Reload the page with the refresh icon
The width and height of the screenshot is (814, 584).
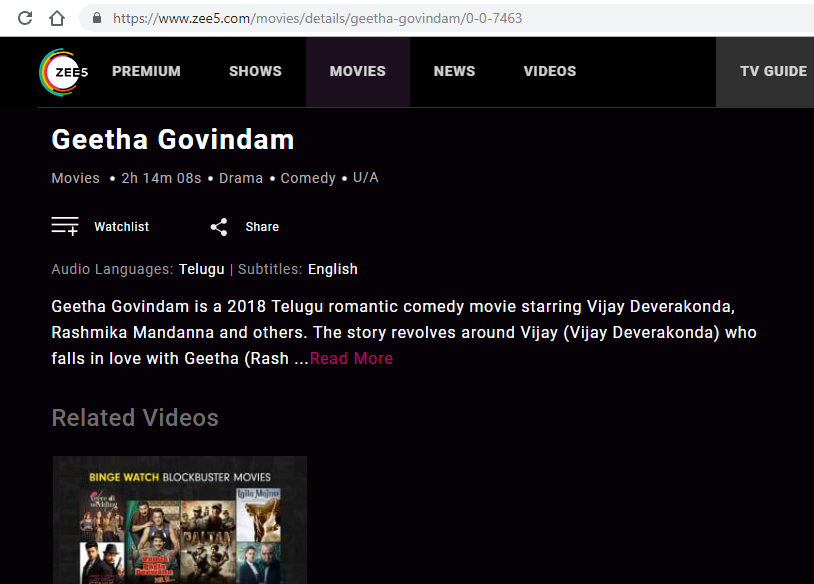25,18
